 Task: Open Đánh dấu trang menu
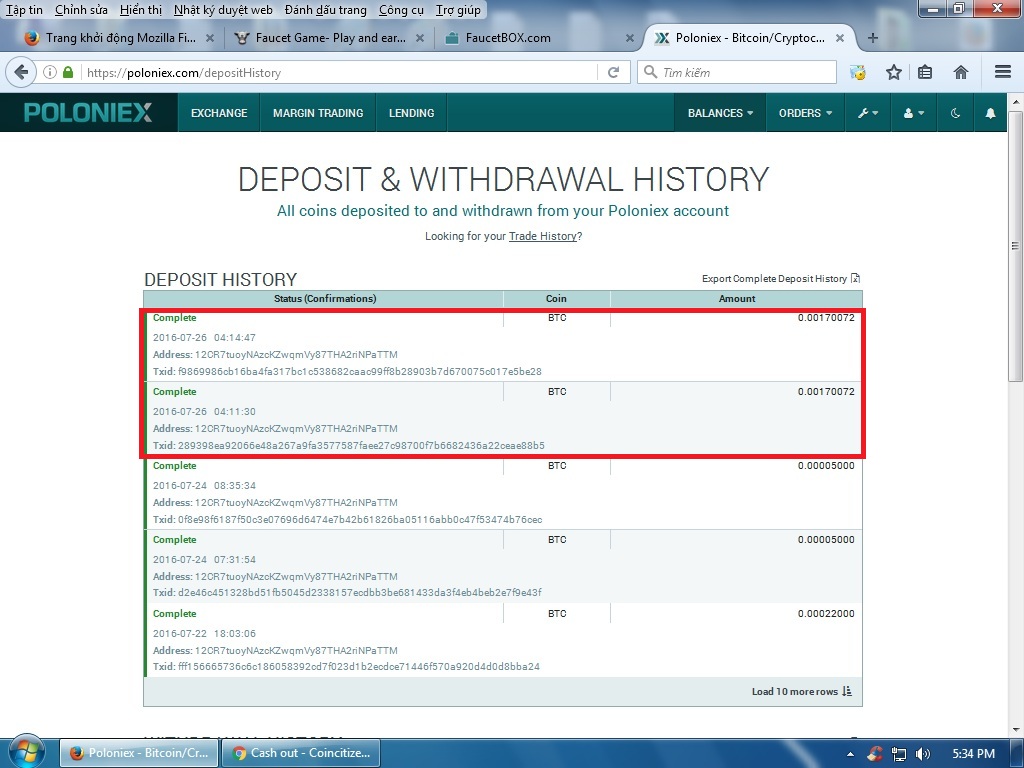tap(325, 10)
